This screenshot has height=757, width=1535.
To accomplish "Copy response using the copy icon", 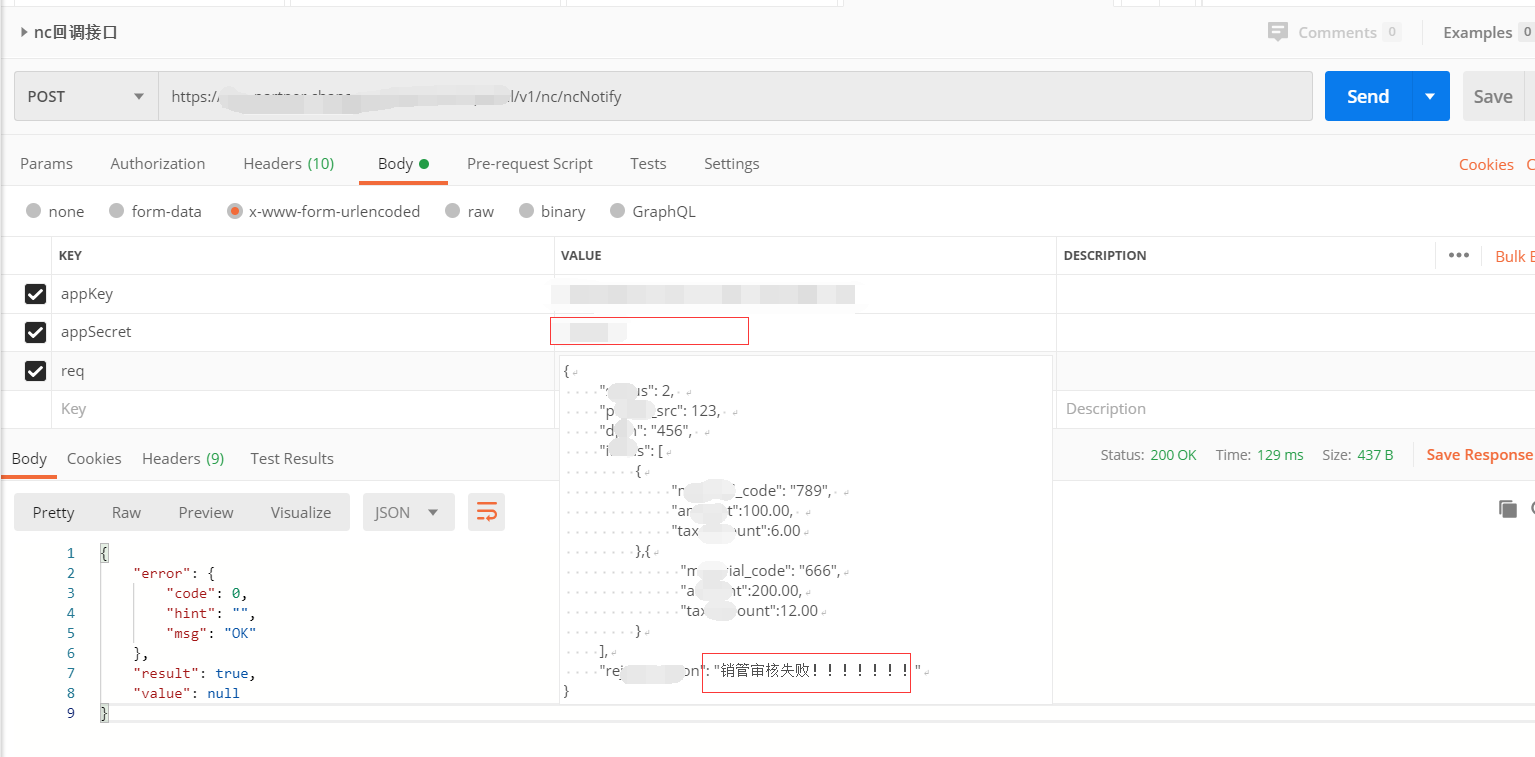I will pyautogui.click(x=1508, y=509).
